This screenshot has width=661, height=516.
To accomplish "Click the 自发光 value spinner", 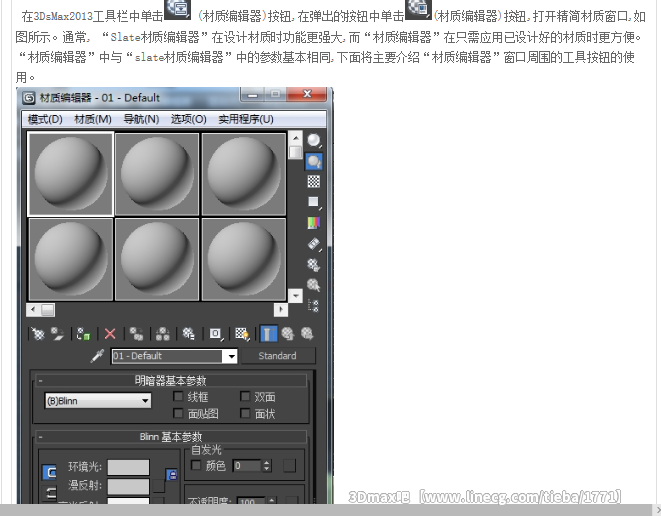I will tap(266, 465).
